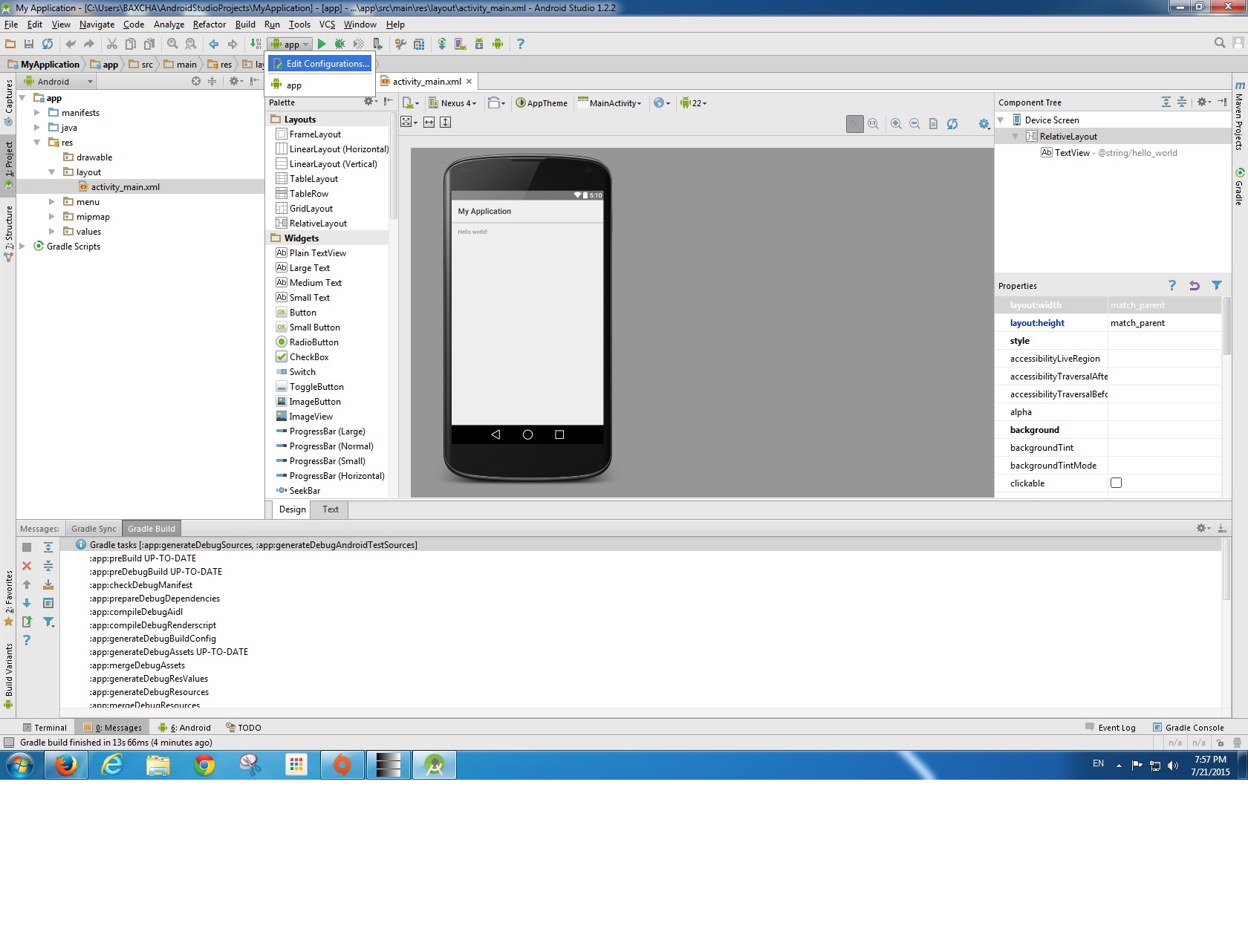1248x952 pixels.
Task: Open the Event Log panel
Action: tap(1111, 728)
